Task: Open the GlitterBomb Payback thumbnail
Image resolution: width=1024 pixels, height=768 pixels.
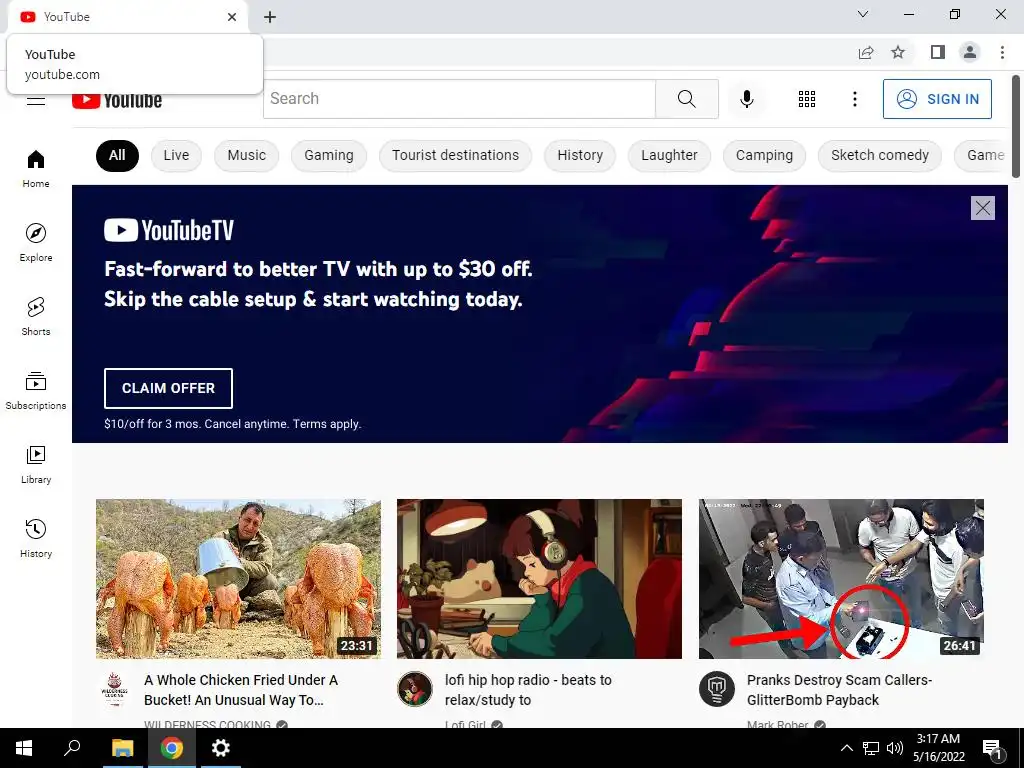Action: [841, 579]
